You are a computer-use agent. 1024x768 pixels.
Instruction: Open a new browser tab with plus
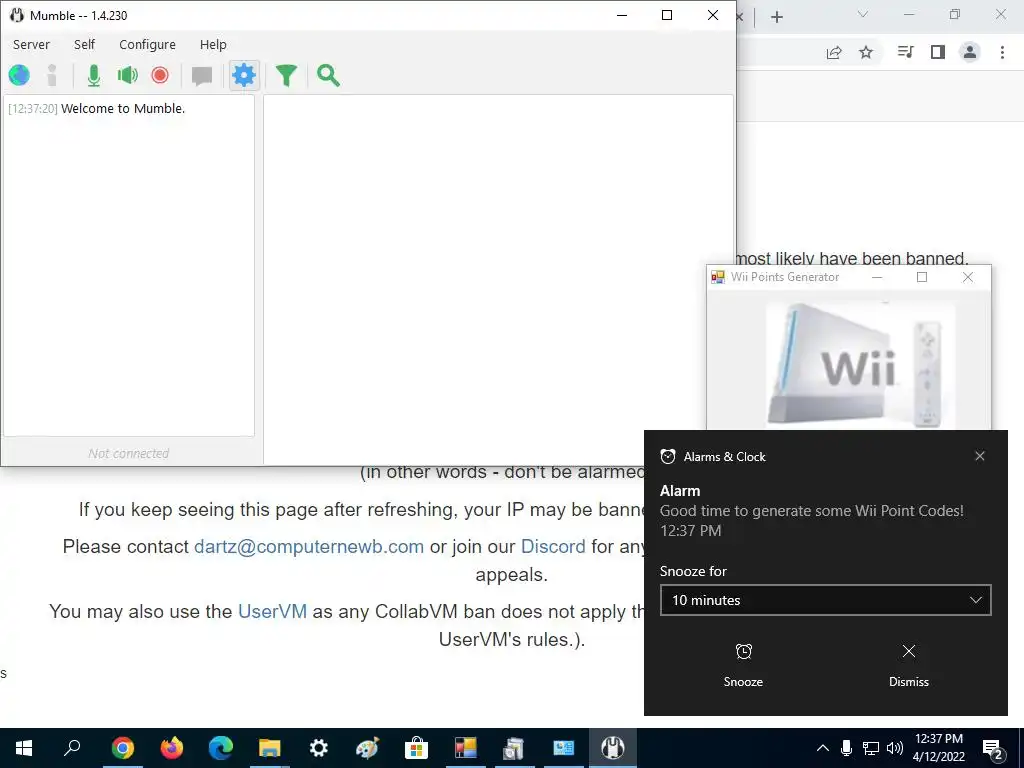776,17
